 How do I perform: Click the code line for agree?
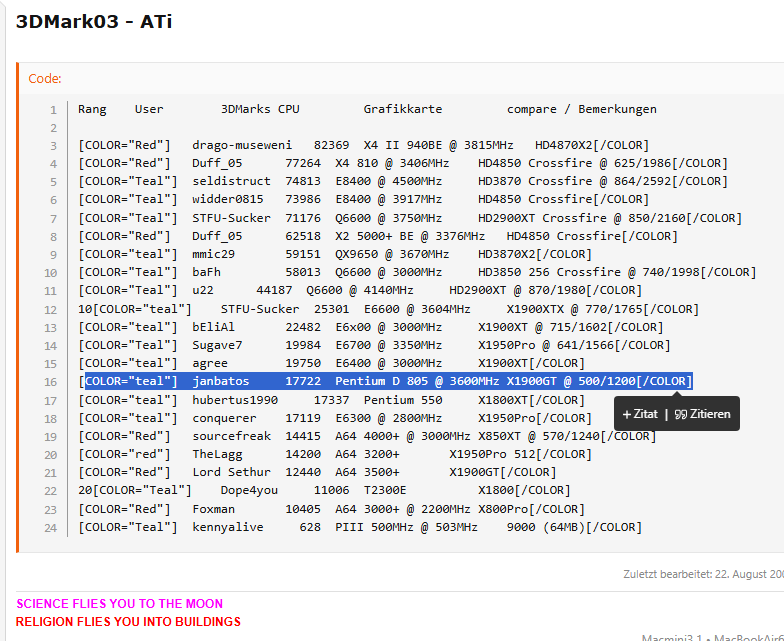[x=332, y=363]
